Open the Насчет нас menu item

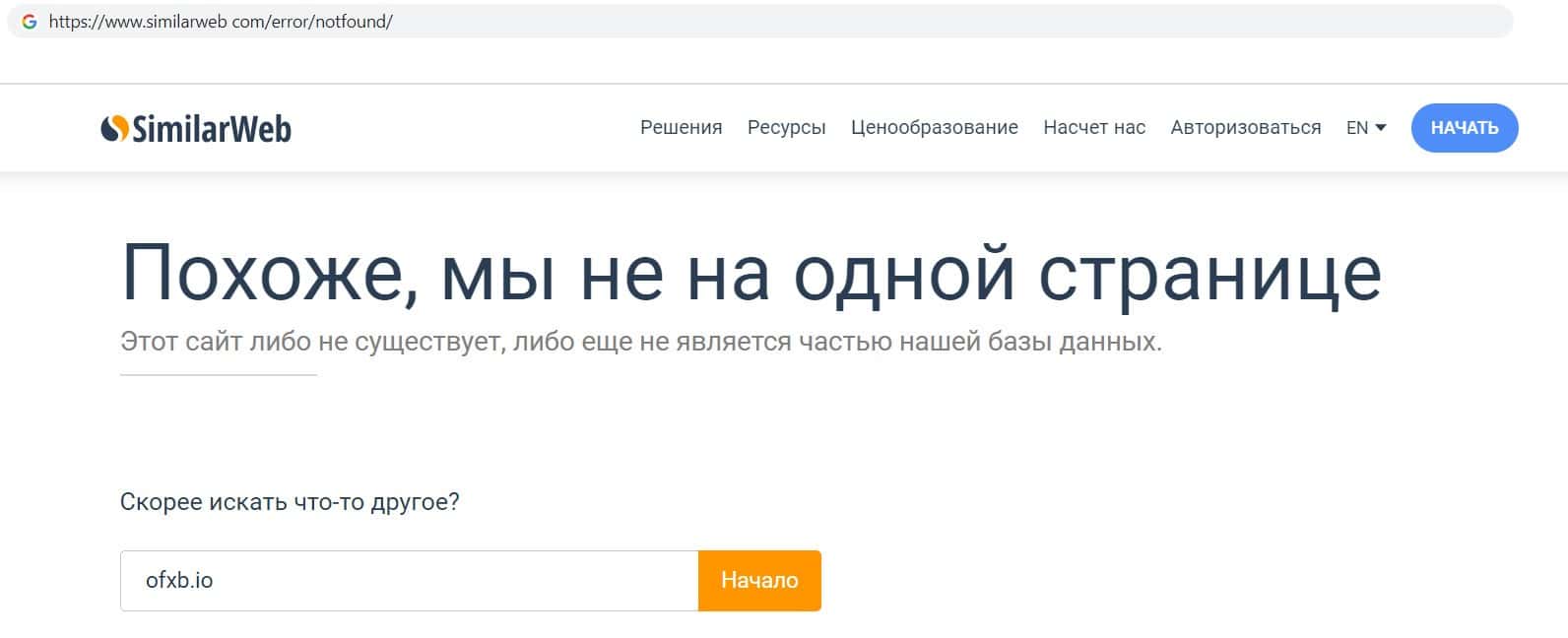pyautogui.click(x=1094, y=127)
